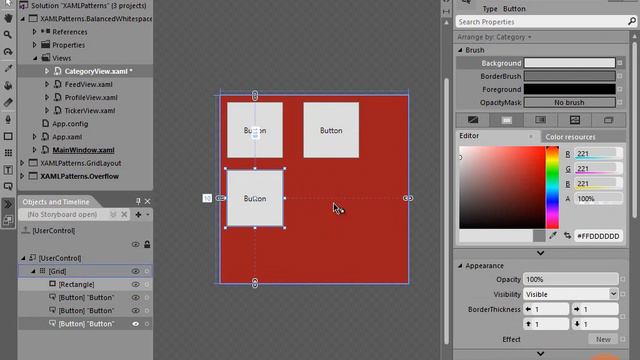Viewport: 640px width, 360px height.
Task: Expand the References node
Action: coord(34,31)
